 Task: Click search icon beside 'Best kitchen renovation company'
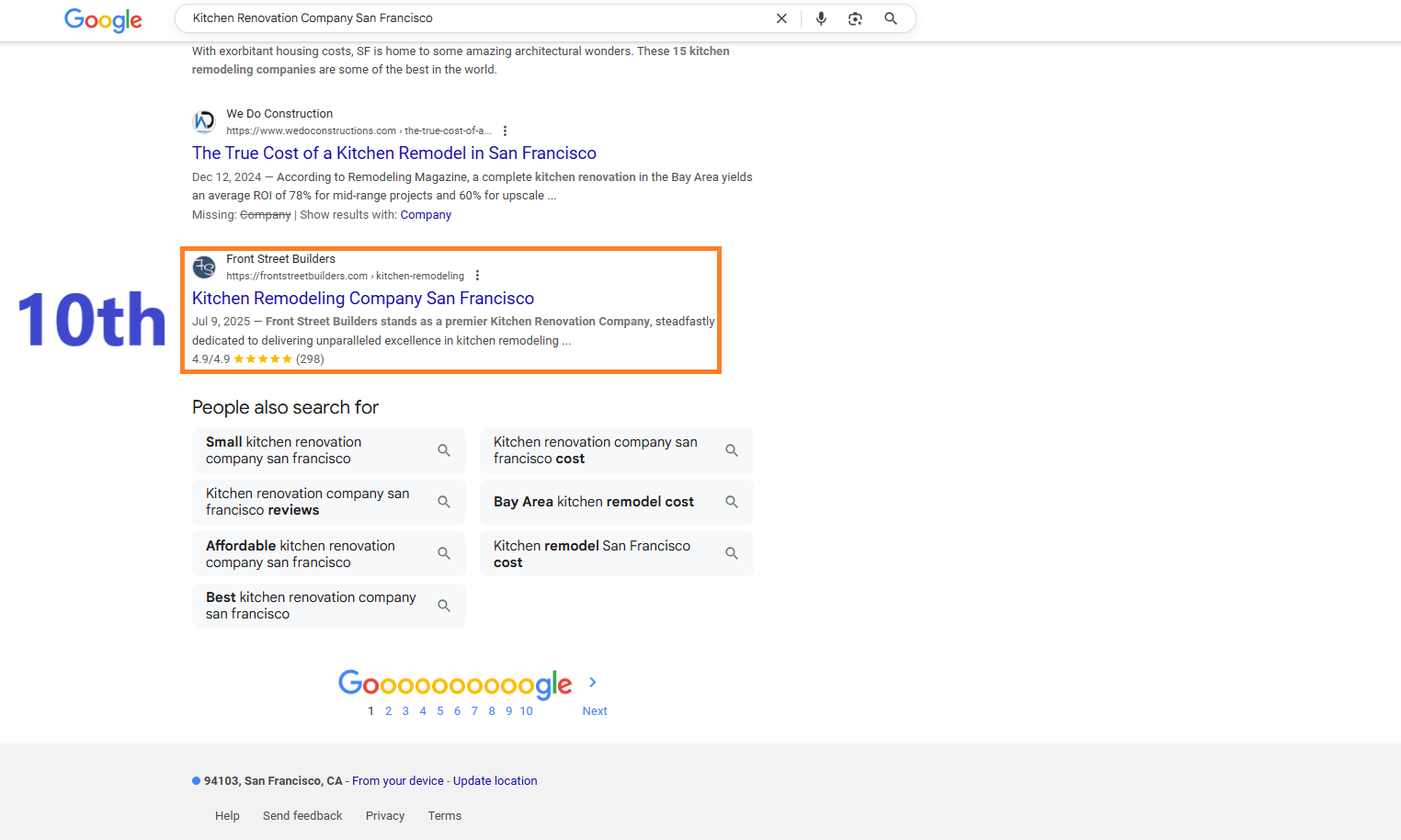pyautogui.click(x=444, y=606)
